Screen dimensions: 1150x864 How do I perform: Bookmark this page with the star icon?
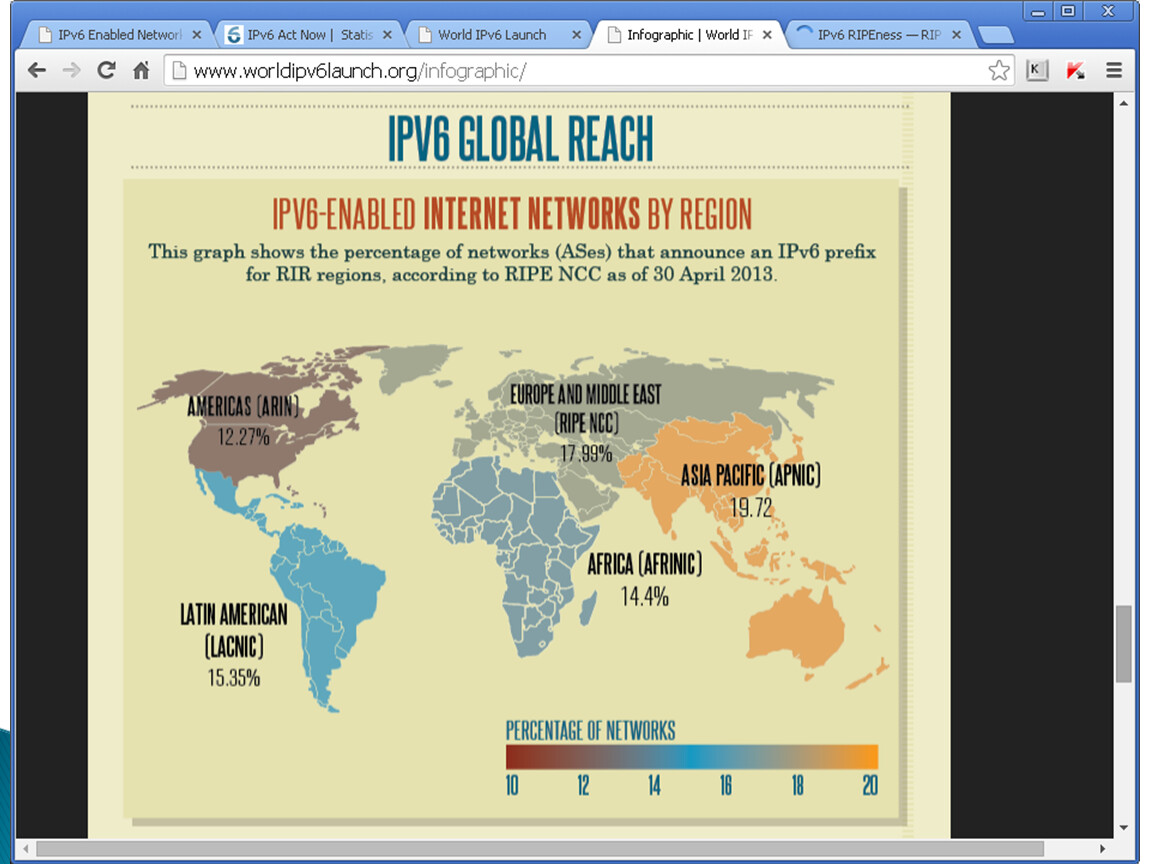[x=998, y=70]
